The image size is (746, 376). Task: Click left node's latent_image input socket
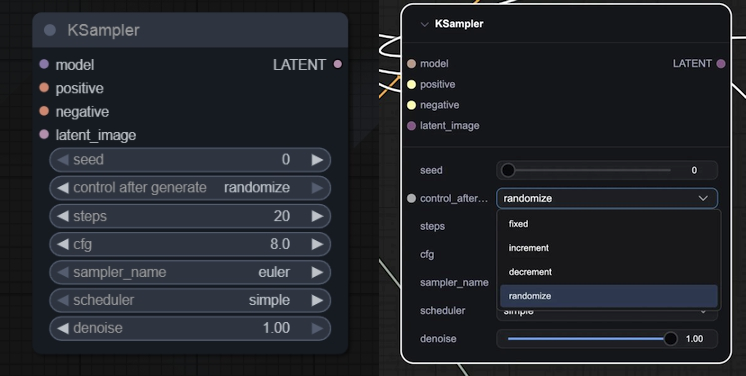tap(44, 134)
